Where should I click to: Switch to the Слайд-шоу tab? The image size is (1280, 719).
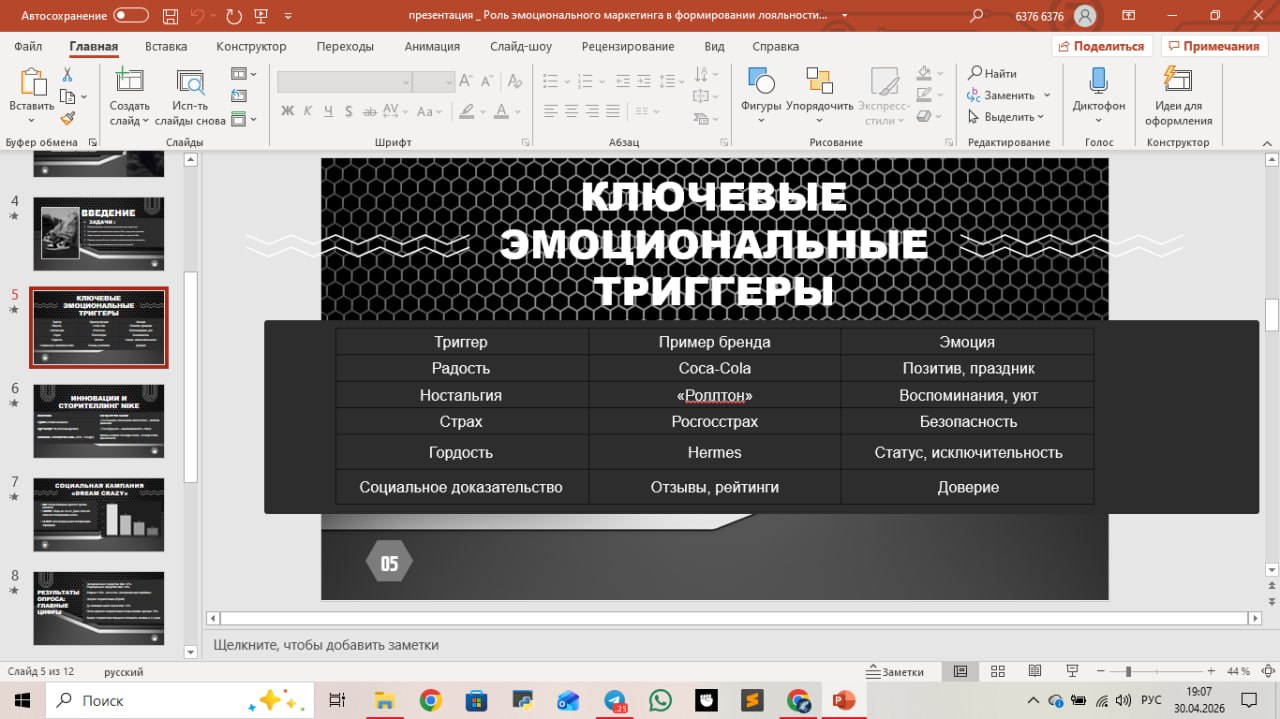pyautogui.click(x=521, y=46)
